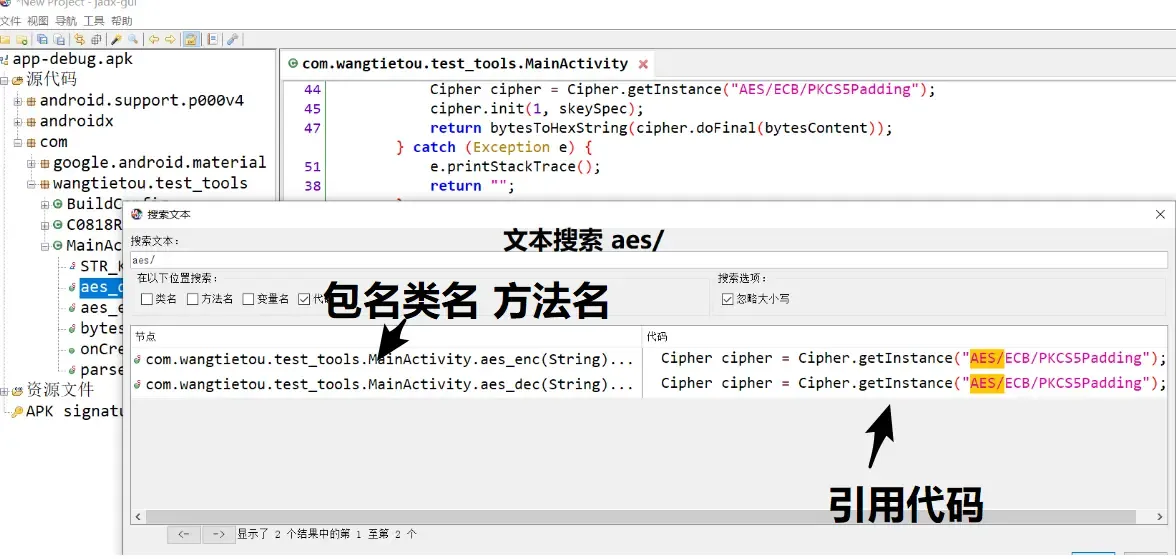Click the search text field containing aes/
The image size is (1176, 559).
(649, 260)
